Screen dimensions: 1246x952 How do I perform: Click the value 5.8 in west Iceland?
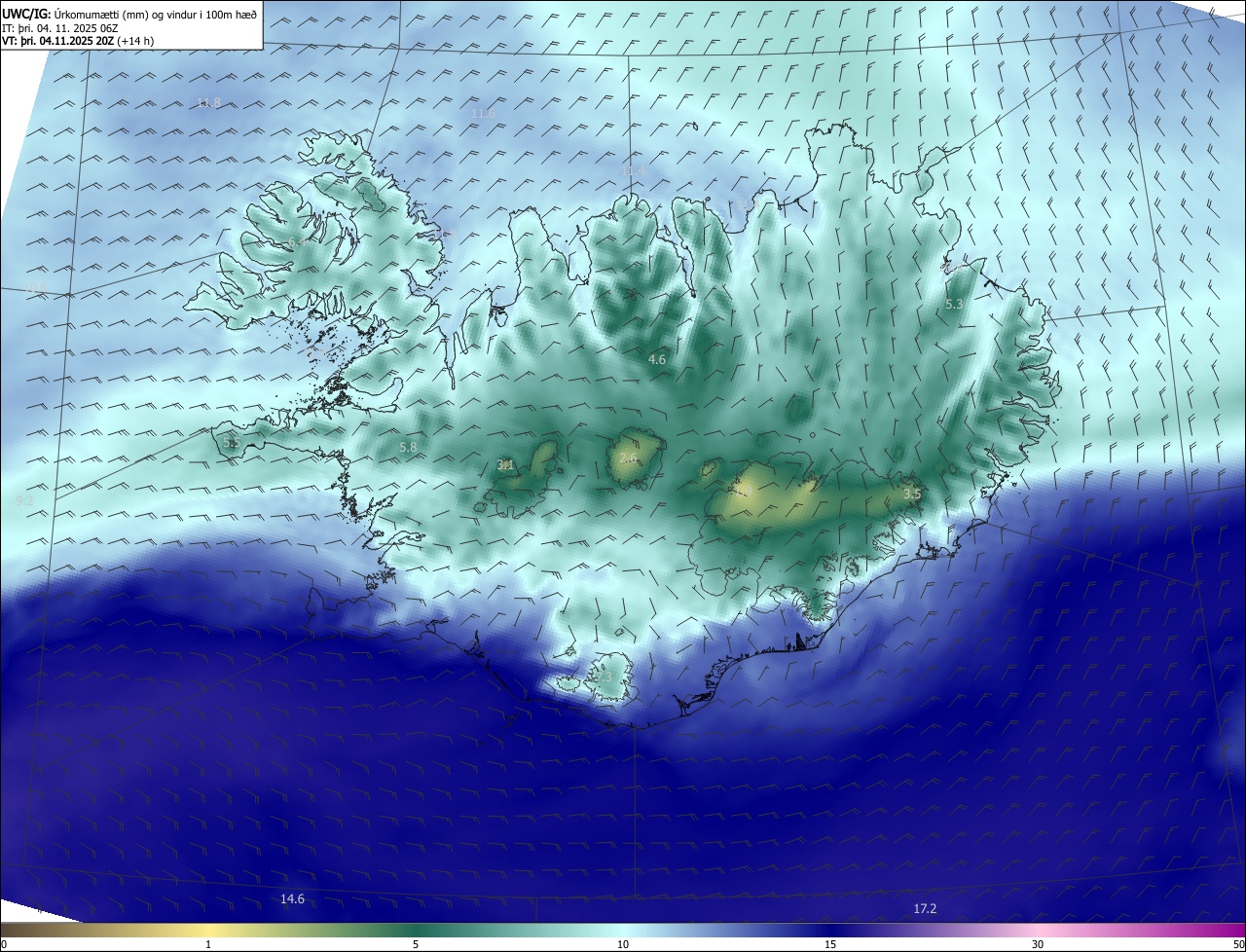[x=408, y=447]
